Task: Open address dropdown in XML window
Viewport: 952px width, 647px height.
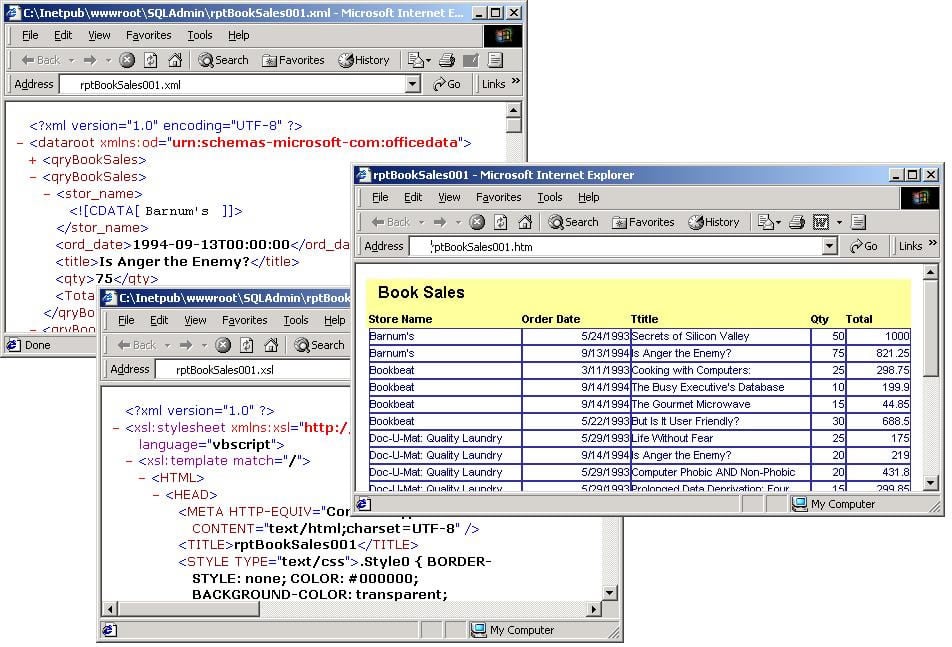Action: (413, 84)
